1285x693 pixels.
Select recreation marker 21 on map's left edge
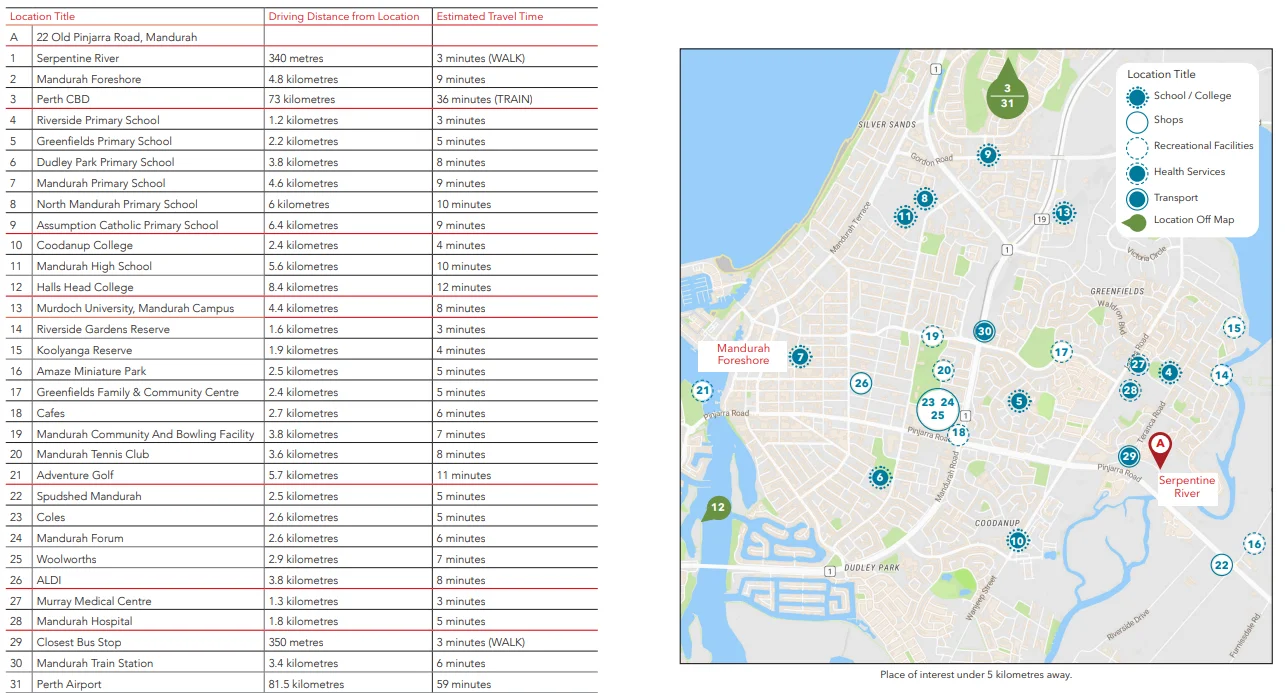click(703, 391)
